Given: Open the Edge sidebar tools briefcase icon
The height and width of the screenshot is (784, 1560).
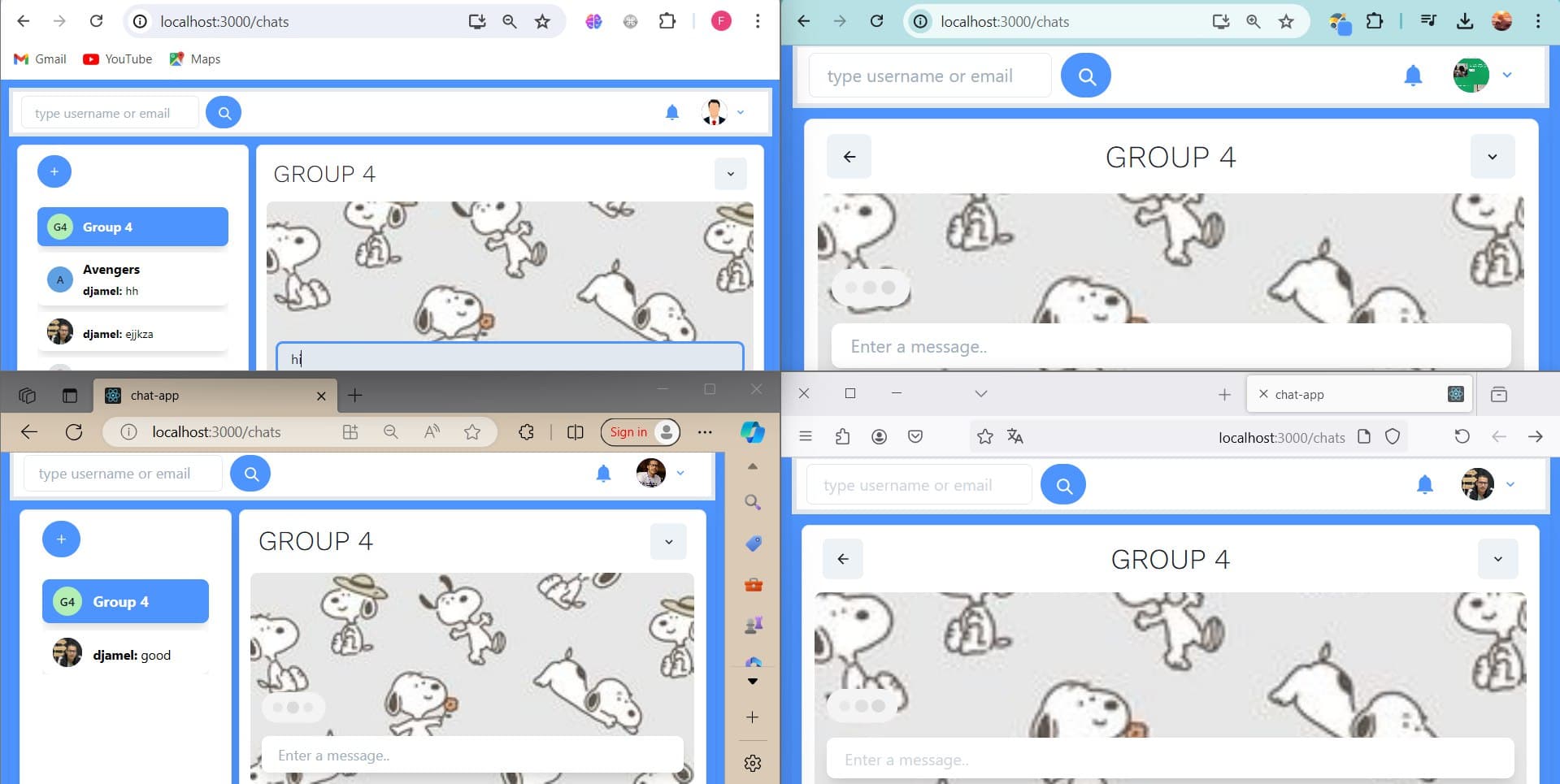Looking at the screenshot, I should pos(753,585).
